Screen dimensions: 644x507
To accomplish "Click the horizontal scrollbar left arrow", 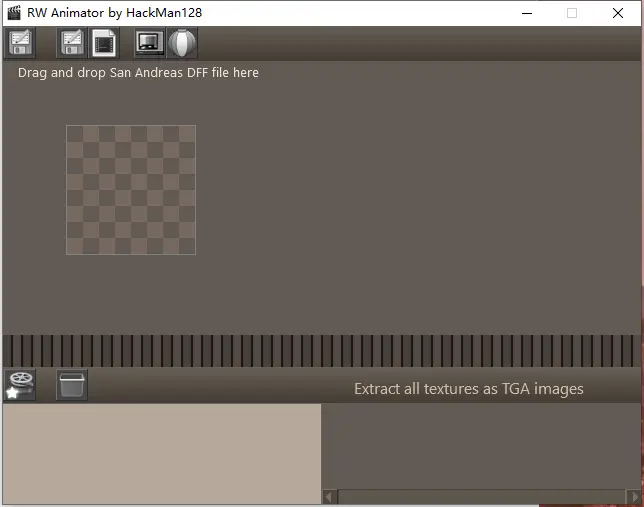I will point(329,497).
